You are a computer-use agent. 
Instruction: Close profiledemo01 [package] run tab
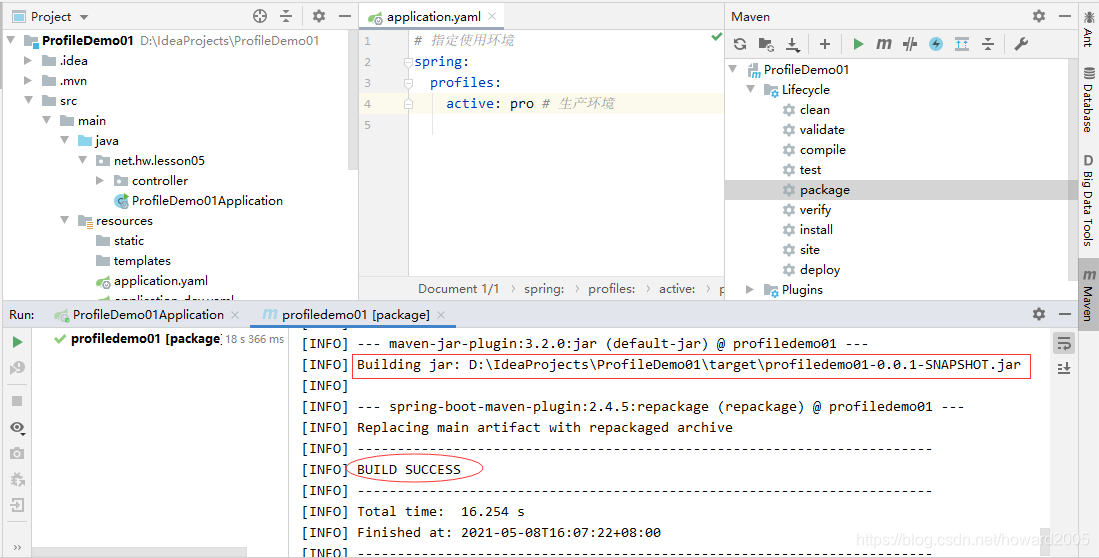pos(441,315)
